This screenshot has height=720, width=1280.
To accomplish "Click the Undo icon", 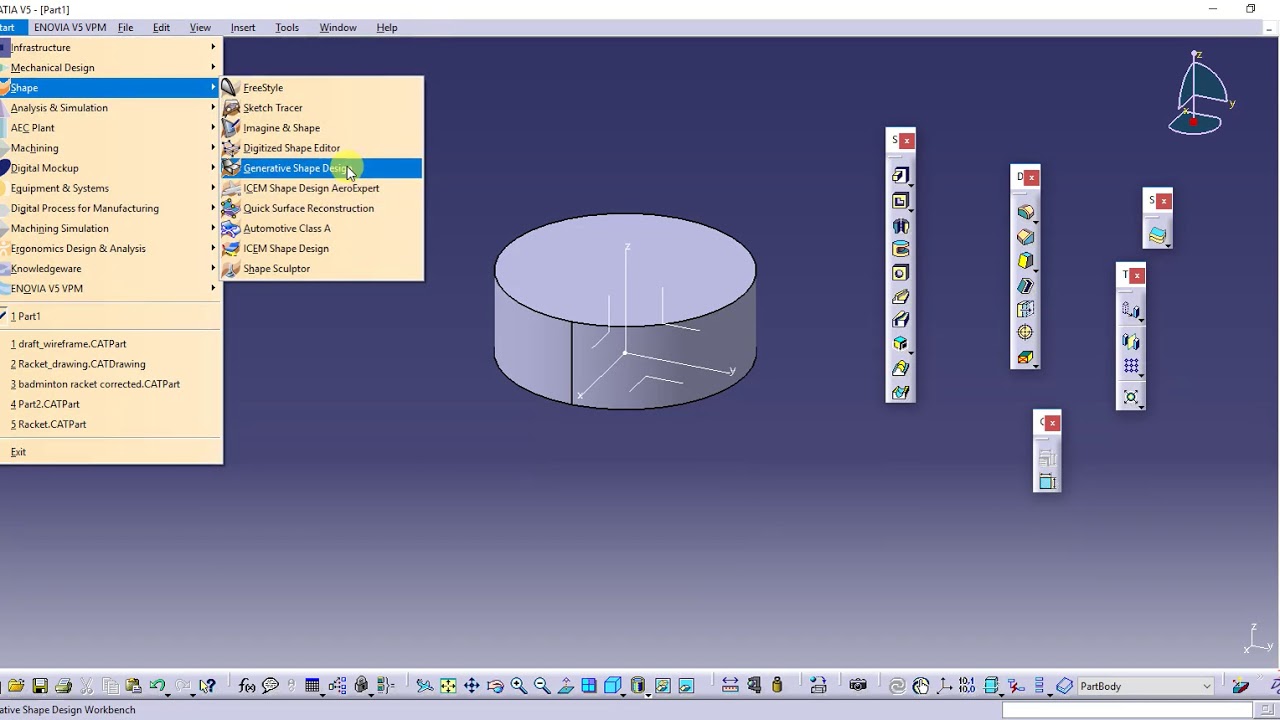I will pos(157,686).
